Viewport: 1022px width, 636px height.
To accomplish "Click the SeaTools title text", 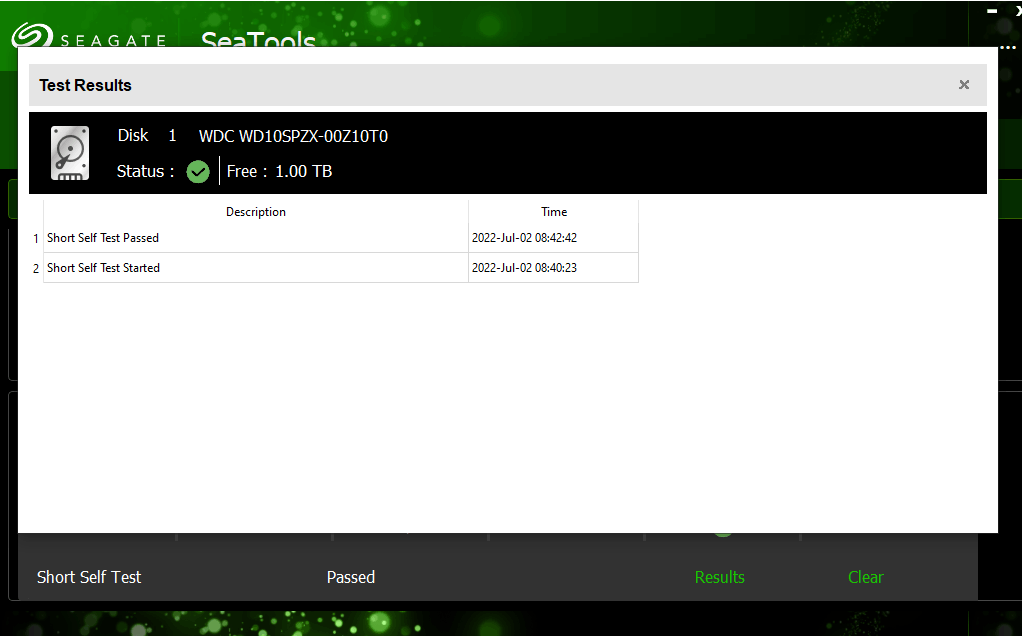I will click(258, 39).
